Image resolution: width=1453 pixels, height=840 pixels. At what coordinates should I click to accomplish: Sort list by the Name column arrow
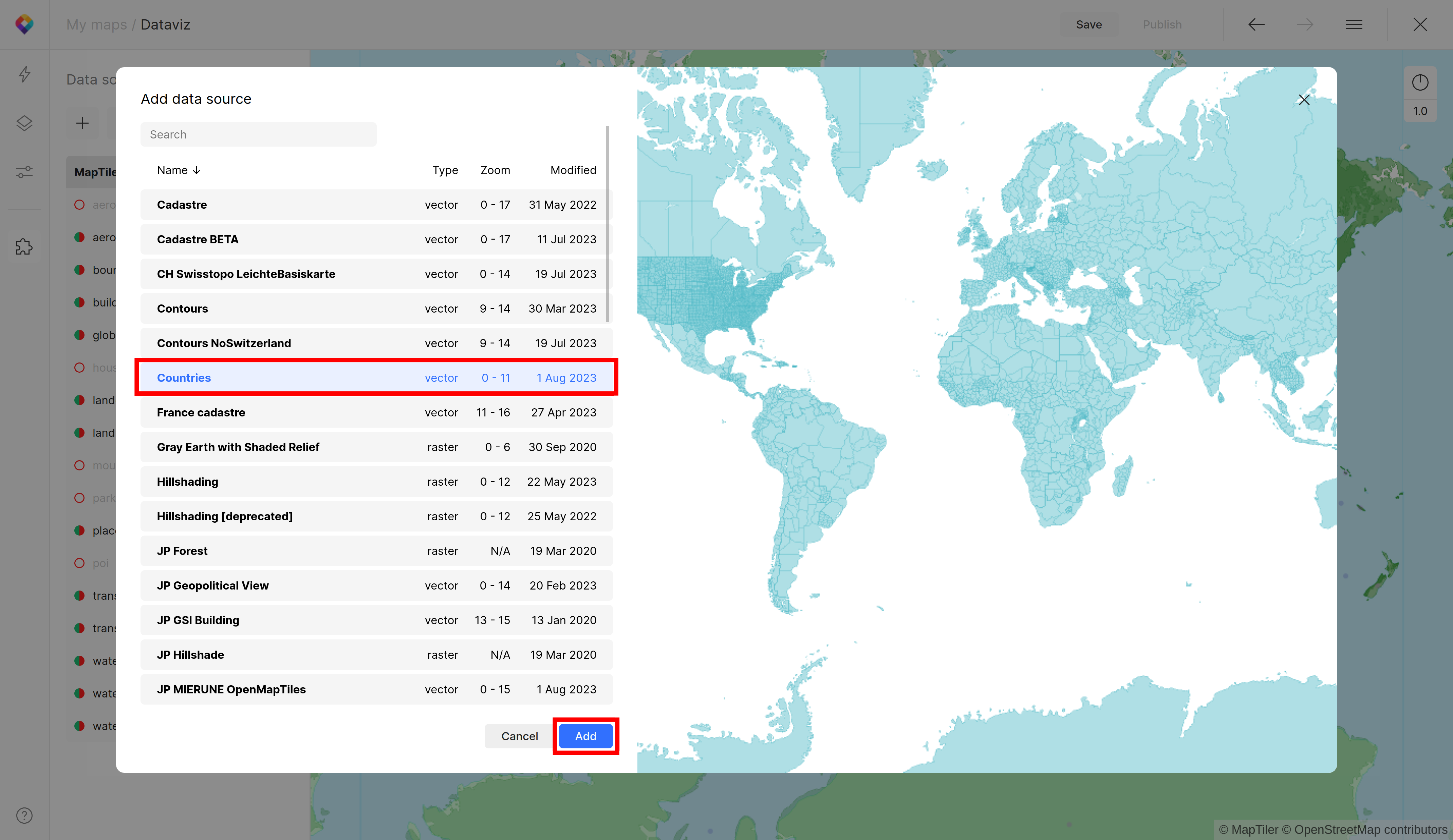pyautogui.click(x=197, y=170)
